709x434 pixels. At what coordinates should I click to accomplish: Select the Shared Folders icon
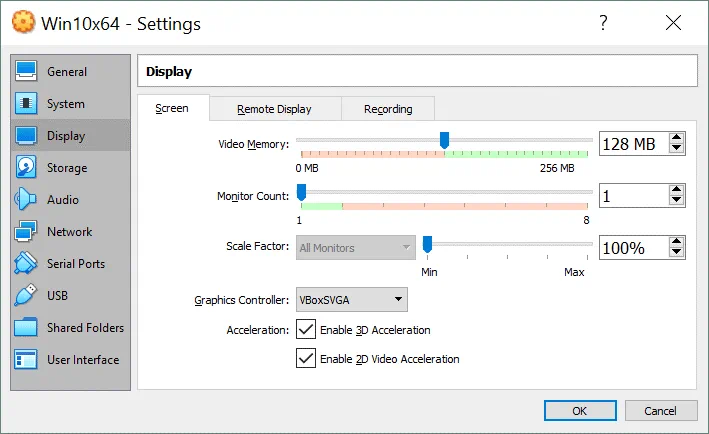click(x=27, y=328)
